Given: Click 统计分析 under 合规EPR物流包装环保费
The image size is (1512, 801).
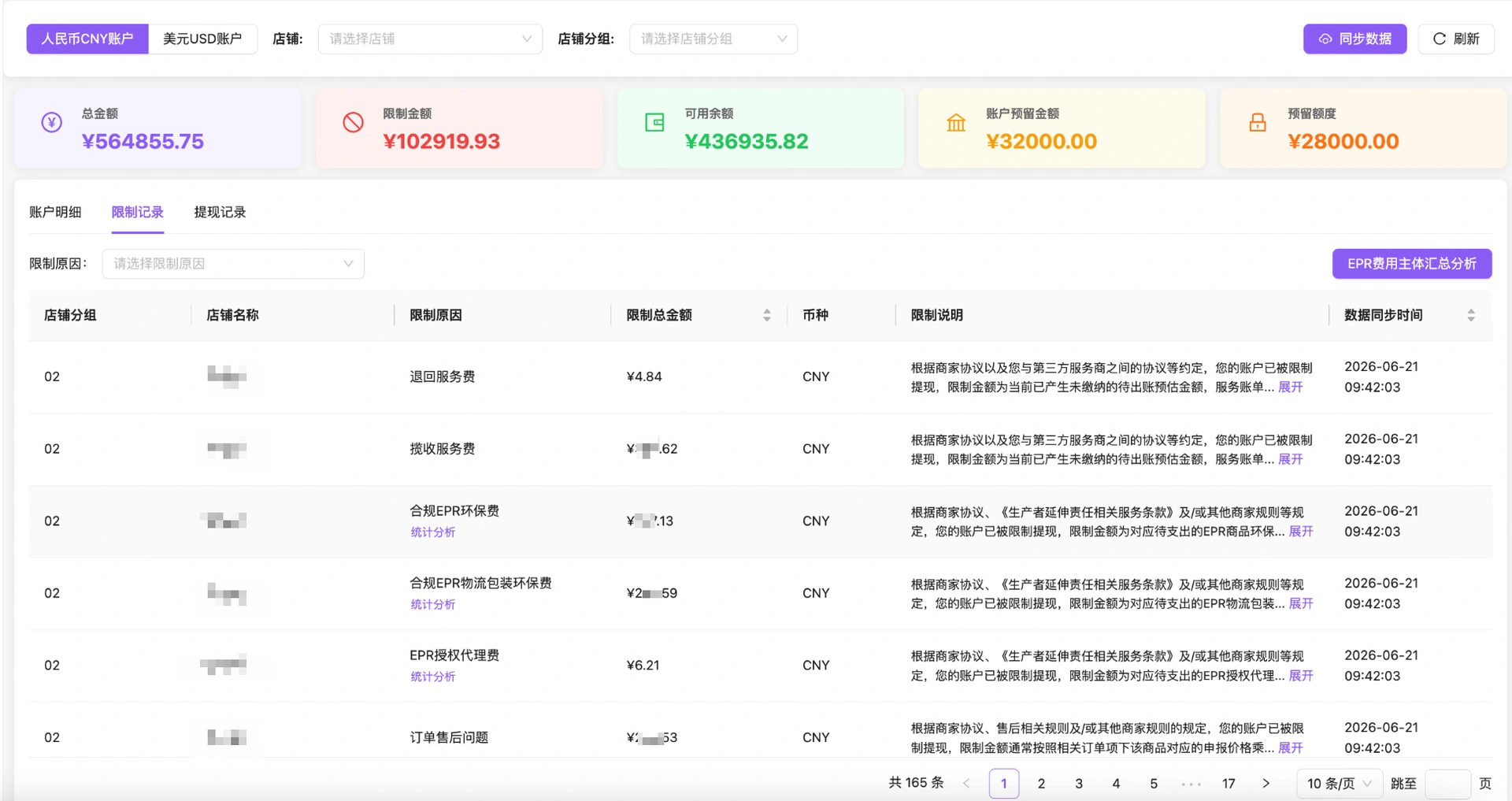Looking at the screenshot, I should pos(433,605).
